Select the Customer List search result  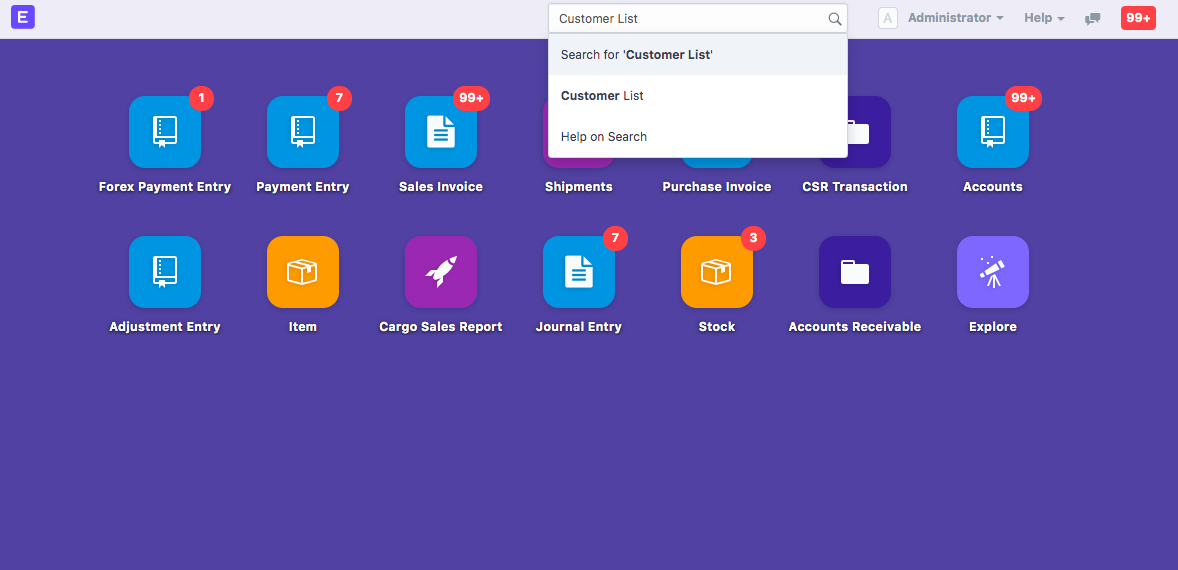click(698, 96)
